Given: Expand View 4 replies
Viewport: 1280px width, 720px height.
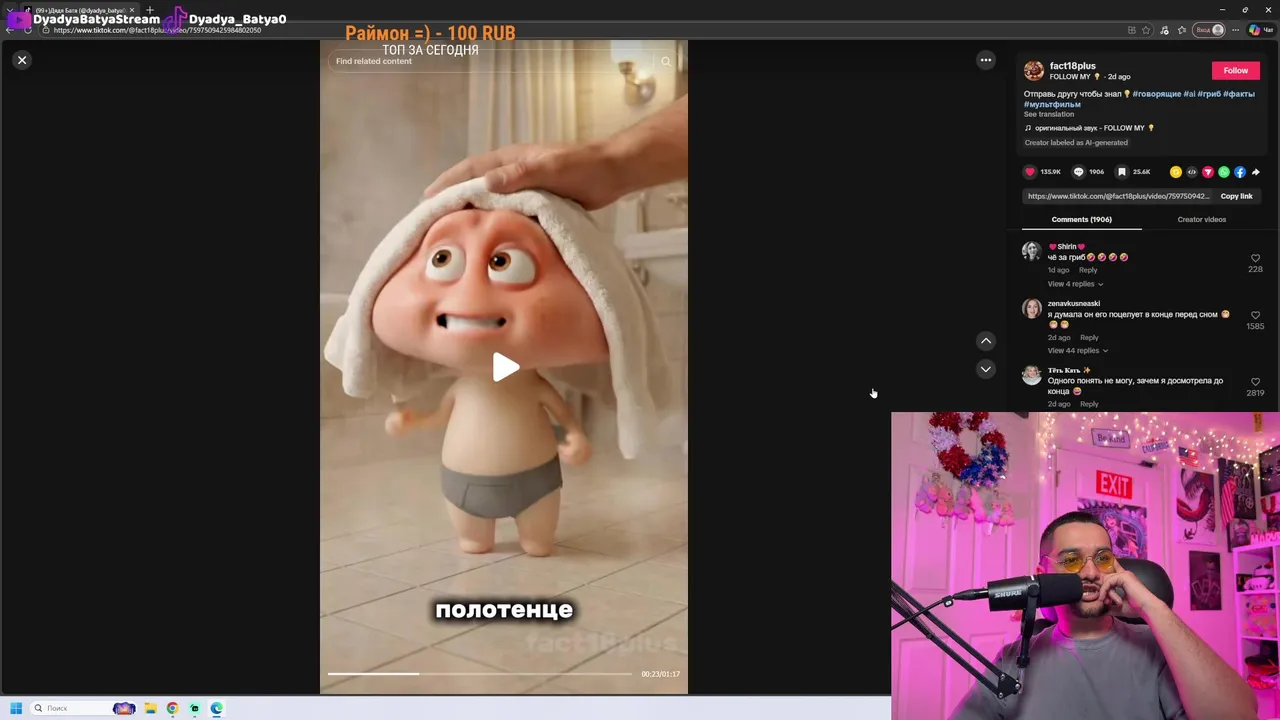Looking at the screenshot, I should click(x=1075, y=284).
